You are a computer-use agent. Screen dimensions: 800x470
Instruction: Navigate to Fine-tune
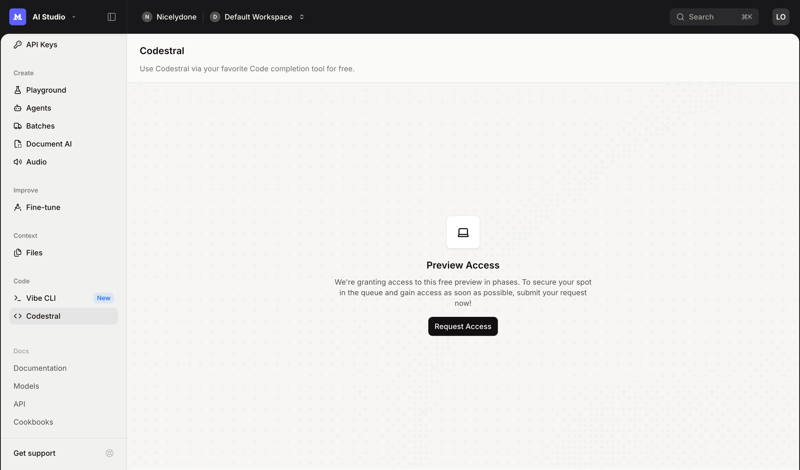point(43,207)
